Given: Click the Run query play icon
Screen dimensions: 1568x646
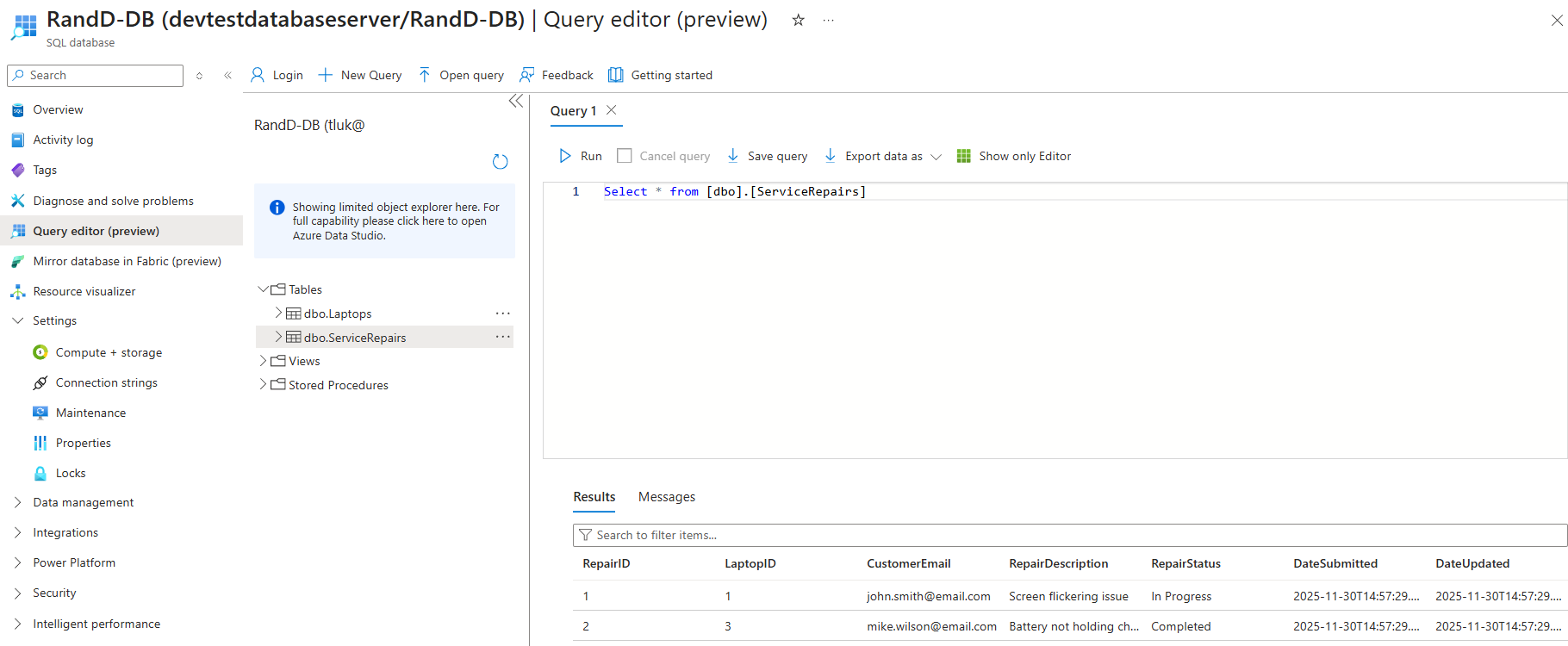Looking at the screenshot, I should click(565, 156).
